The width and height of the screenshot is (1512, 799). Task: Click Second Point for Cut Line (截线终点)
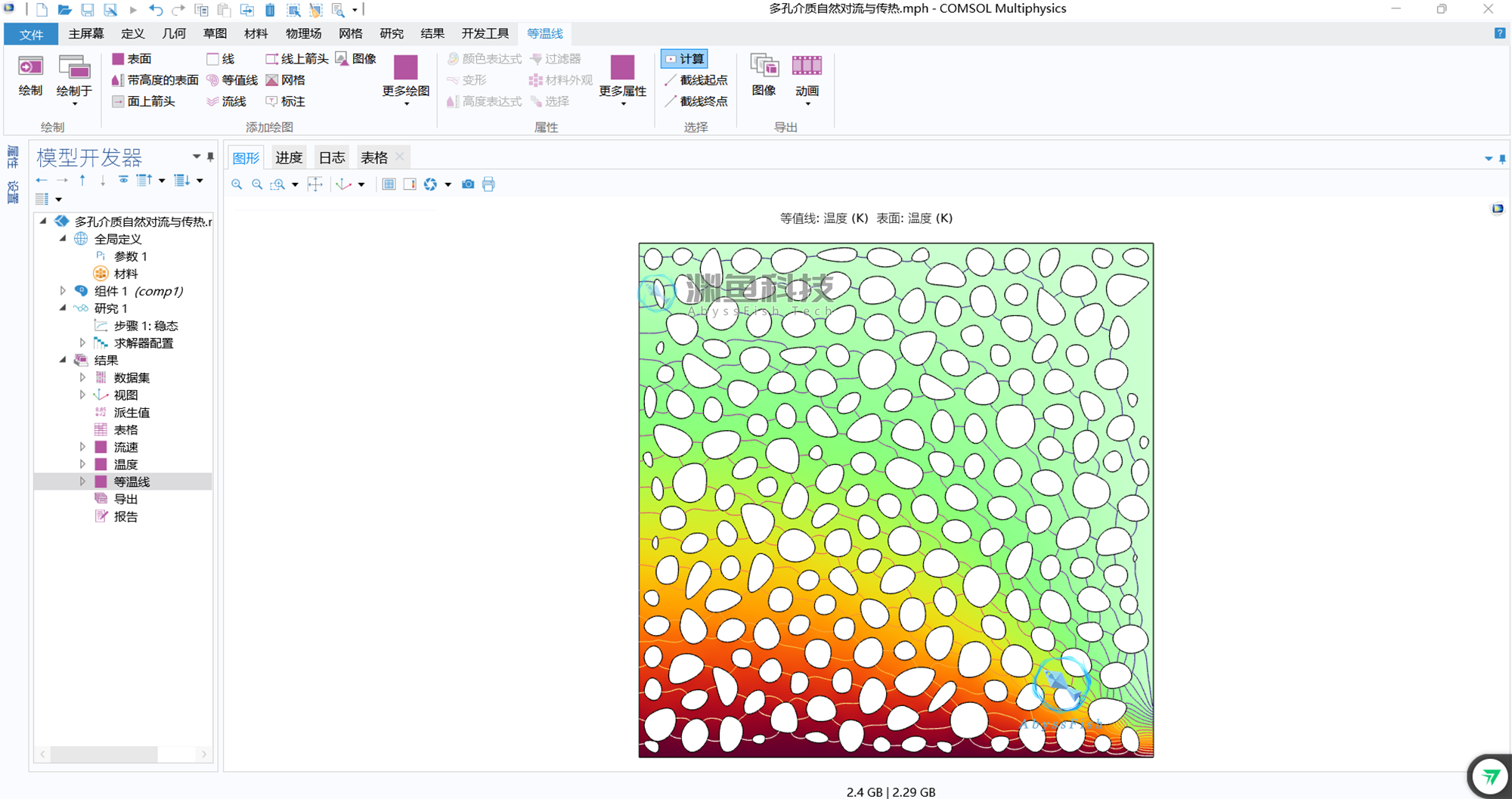tap(696, 101)
